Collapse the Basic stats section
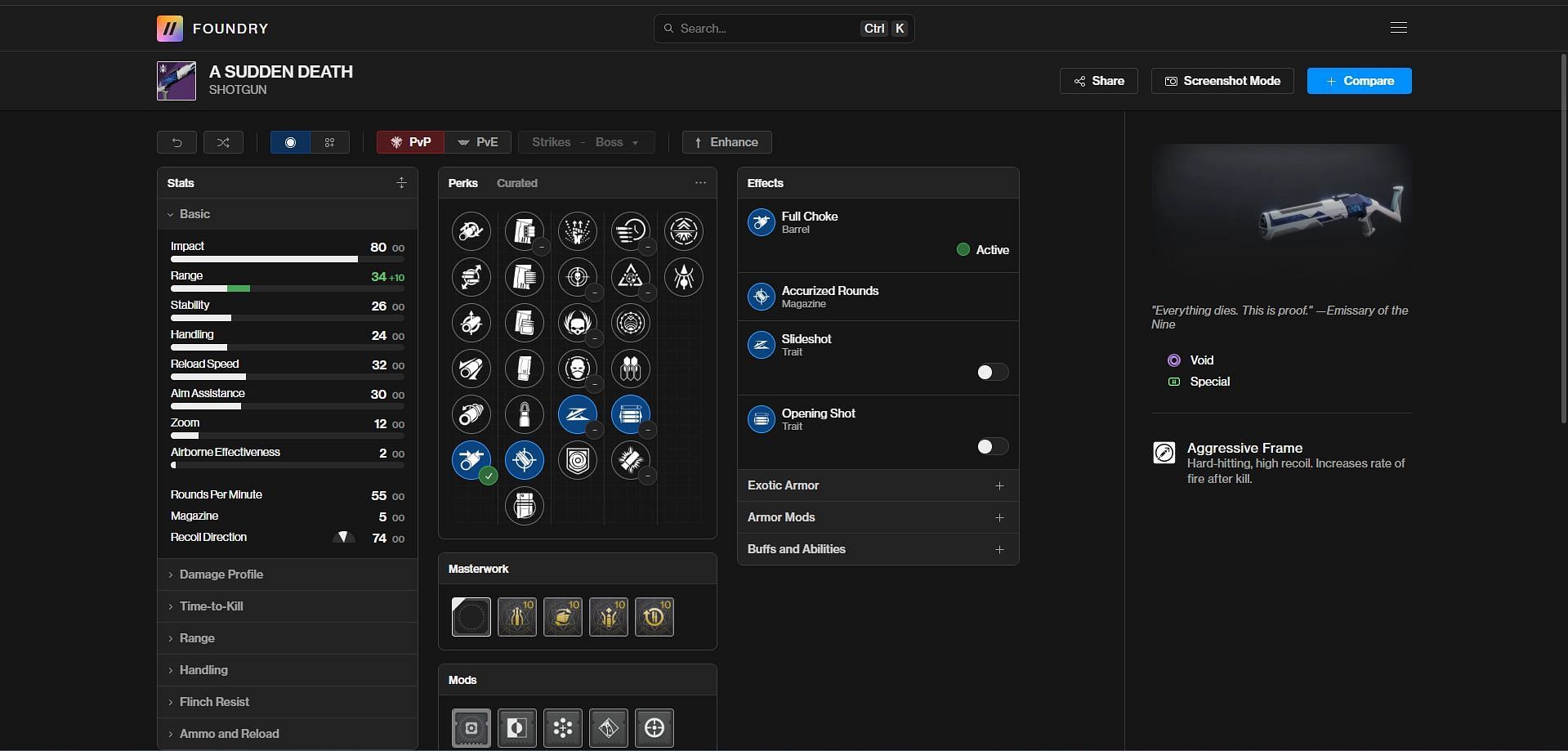The image size is (1568, 751). [x=287, y=214]
